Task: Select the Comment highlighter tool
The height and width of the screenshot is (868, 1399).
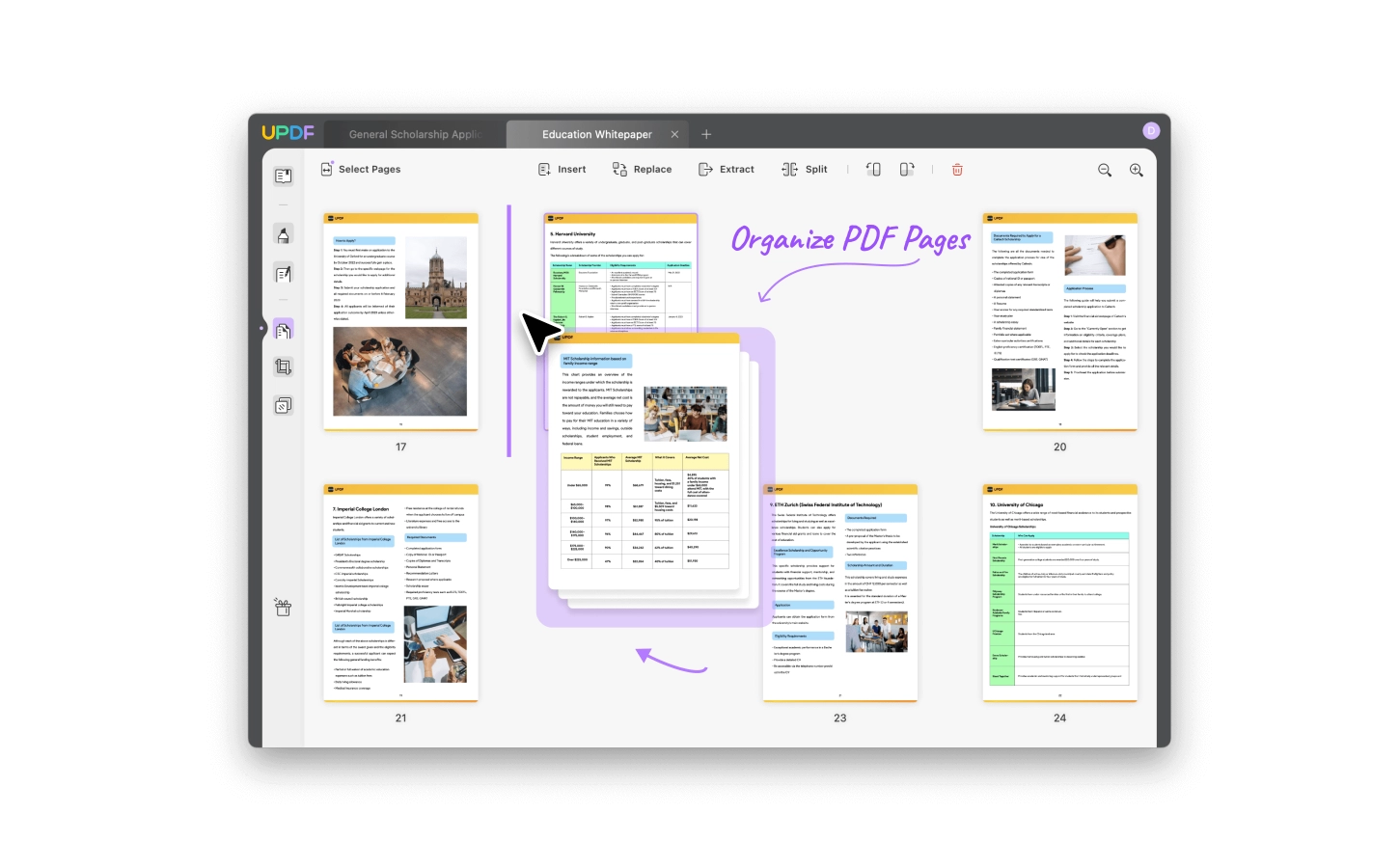Action: [x=283, y=234]
